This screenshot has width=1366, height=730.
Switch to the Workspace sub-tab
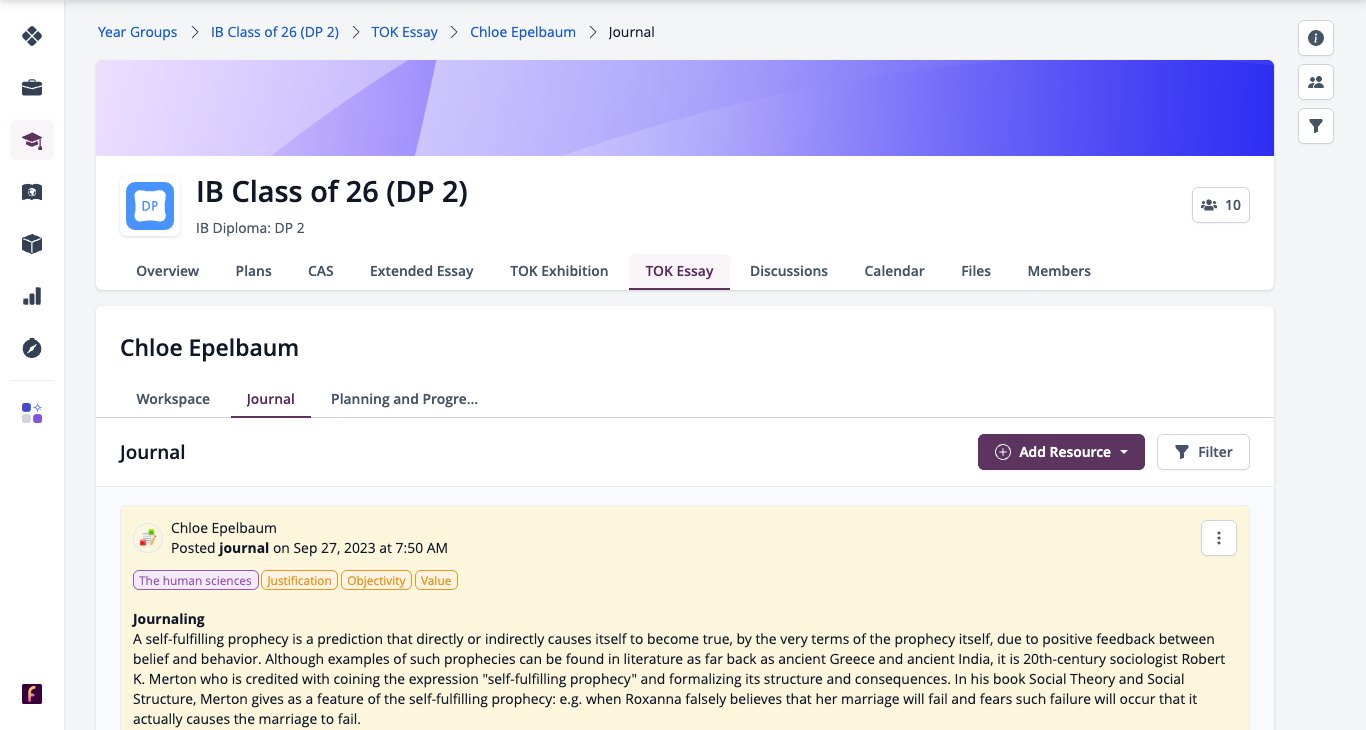[x=173, y=399]
